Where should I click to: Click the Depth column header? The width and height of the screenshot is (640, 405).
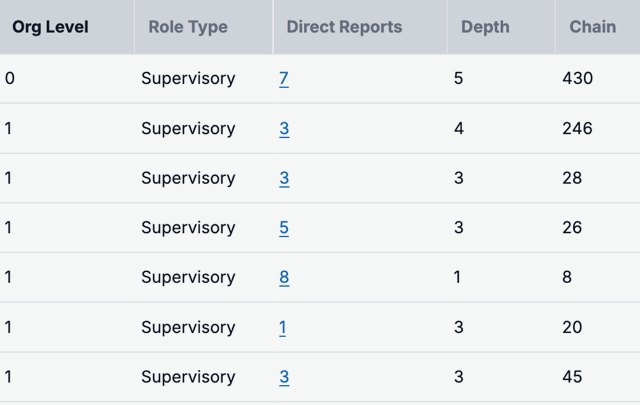coord(485,27)
